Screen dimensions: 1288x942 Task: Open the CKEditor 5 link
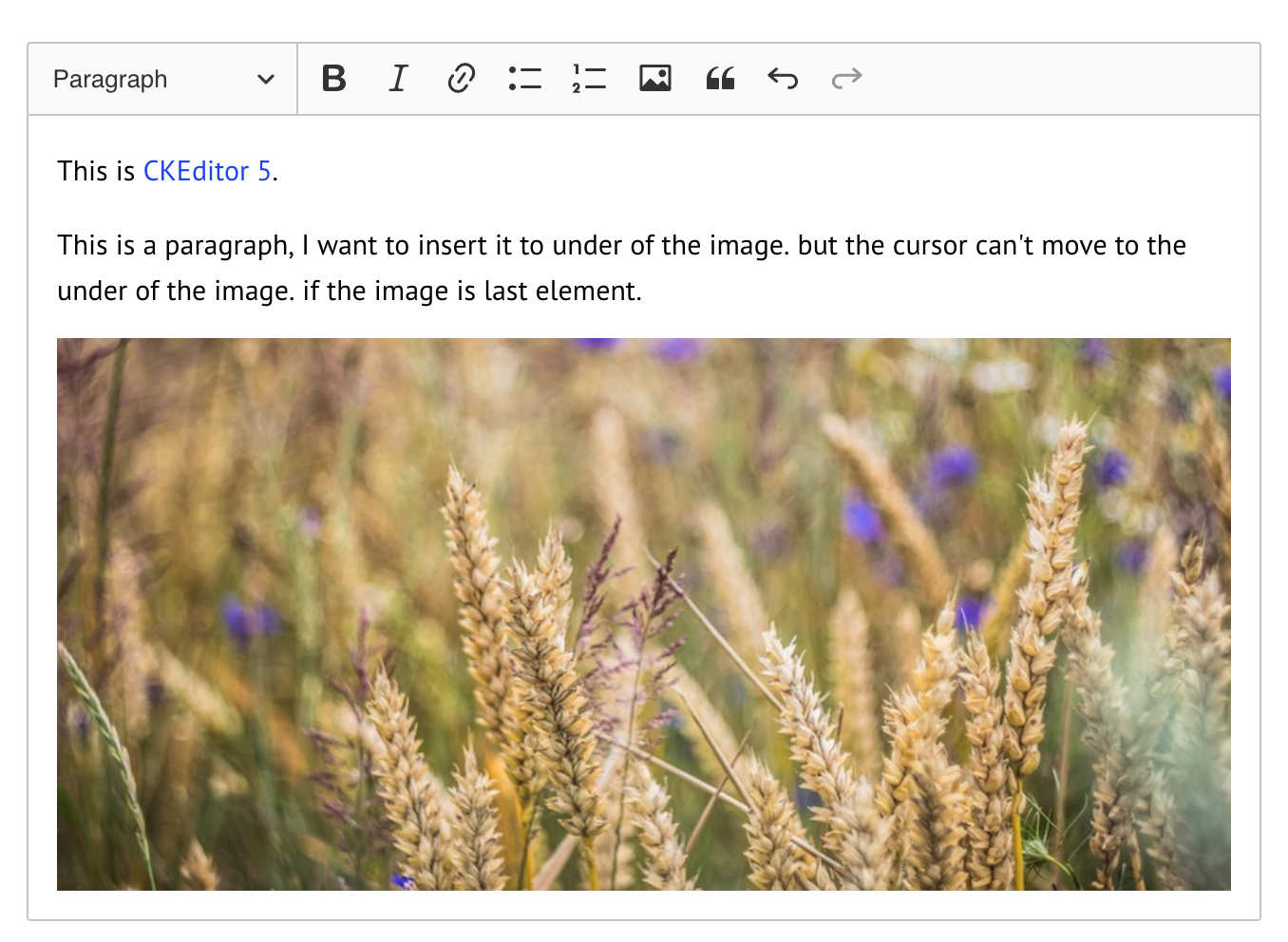click(204, 171)
